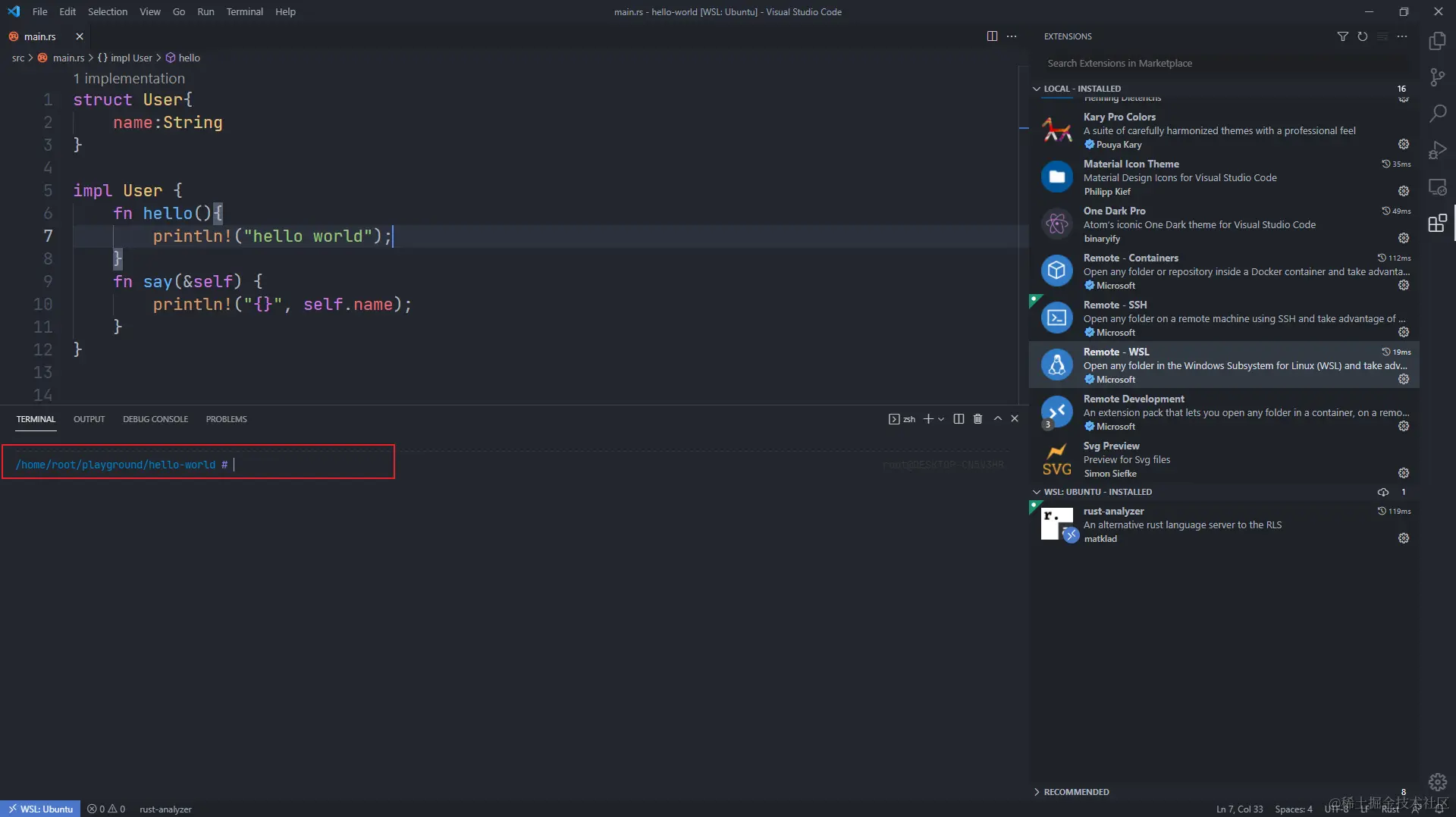This screenshot has height=817, width=1456.
Task: Open the Run and Debug view
Action: click(x=1437, y=150)
